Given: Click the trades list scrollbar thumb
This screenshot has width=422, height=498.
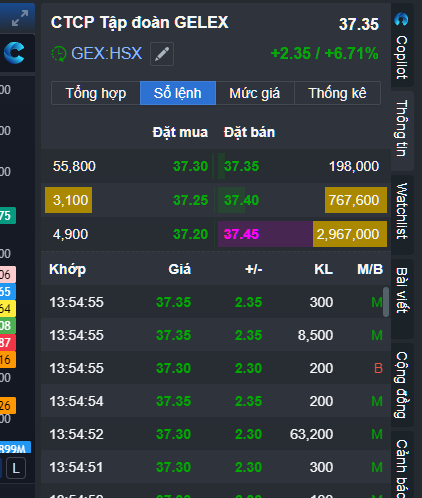Looking at the screenshot, I should tap(386, 302).
